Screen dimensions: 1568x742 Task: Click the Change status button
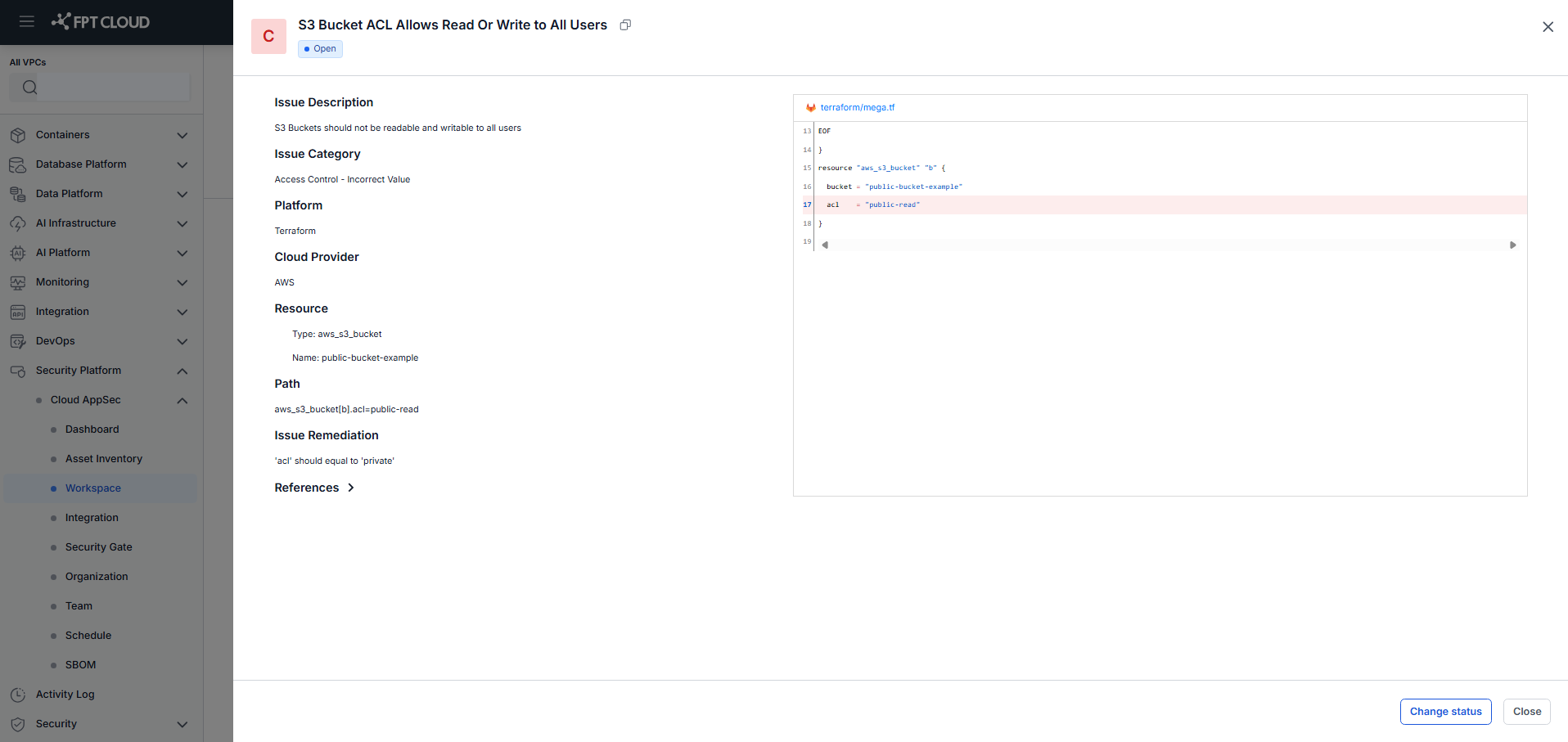coord(1445,712)
